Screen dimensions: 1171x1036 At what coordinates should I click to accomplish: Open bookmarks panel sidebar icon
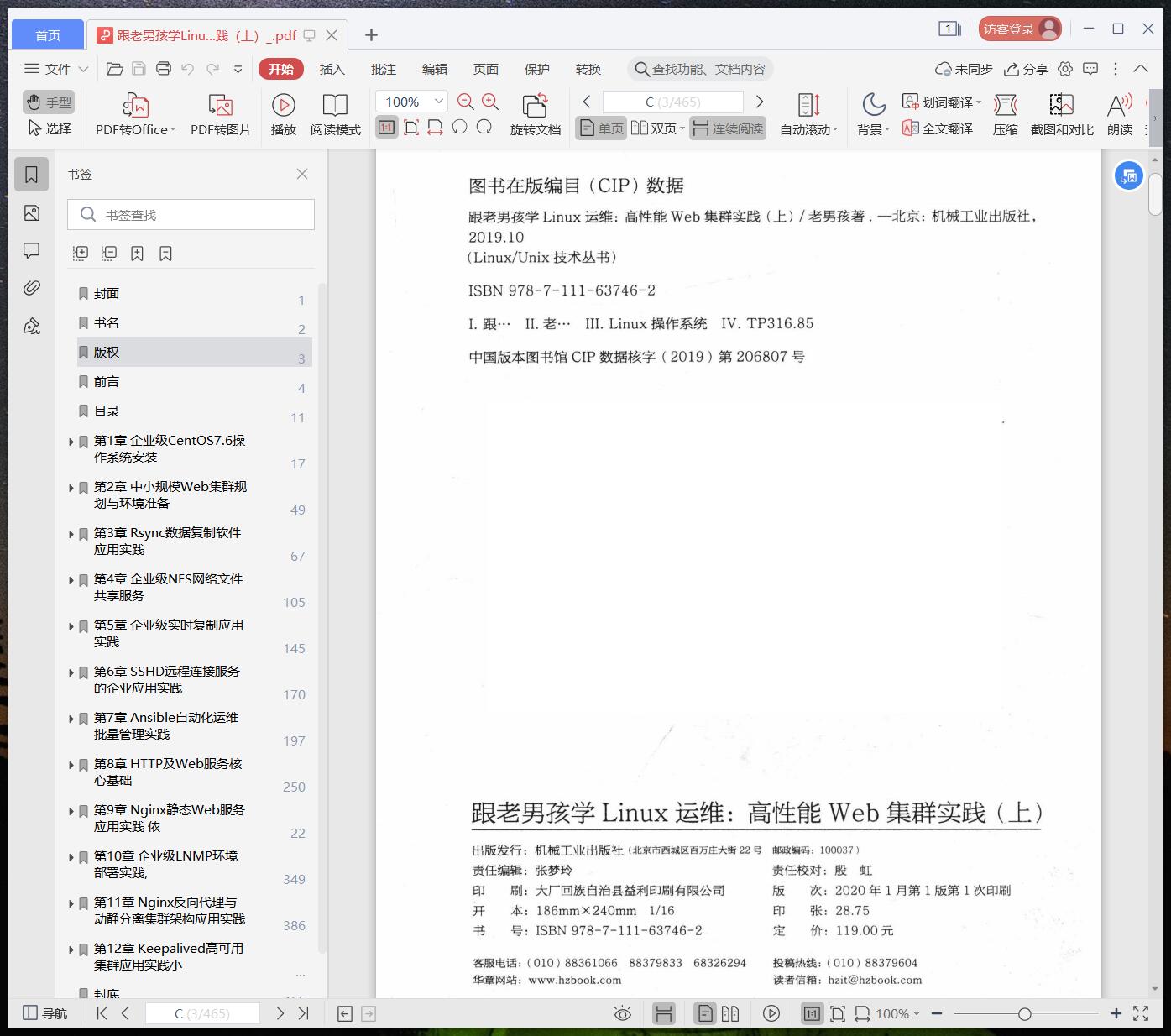pyautogui.click(x=32, y=175)
